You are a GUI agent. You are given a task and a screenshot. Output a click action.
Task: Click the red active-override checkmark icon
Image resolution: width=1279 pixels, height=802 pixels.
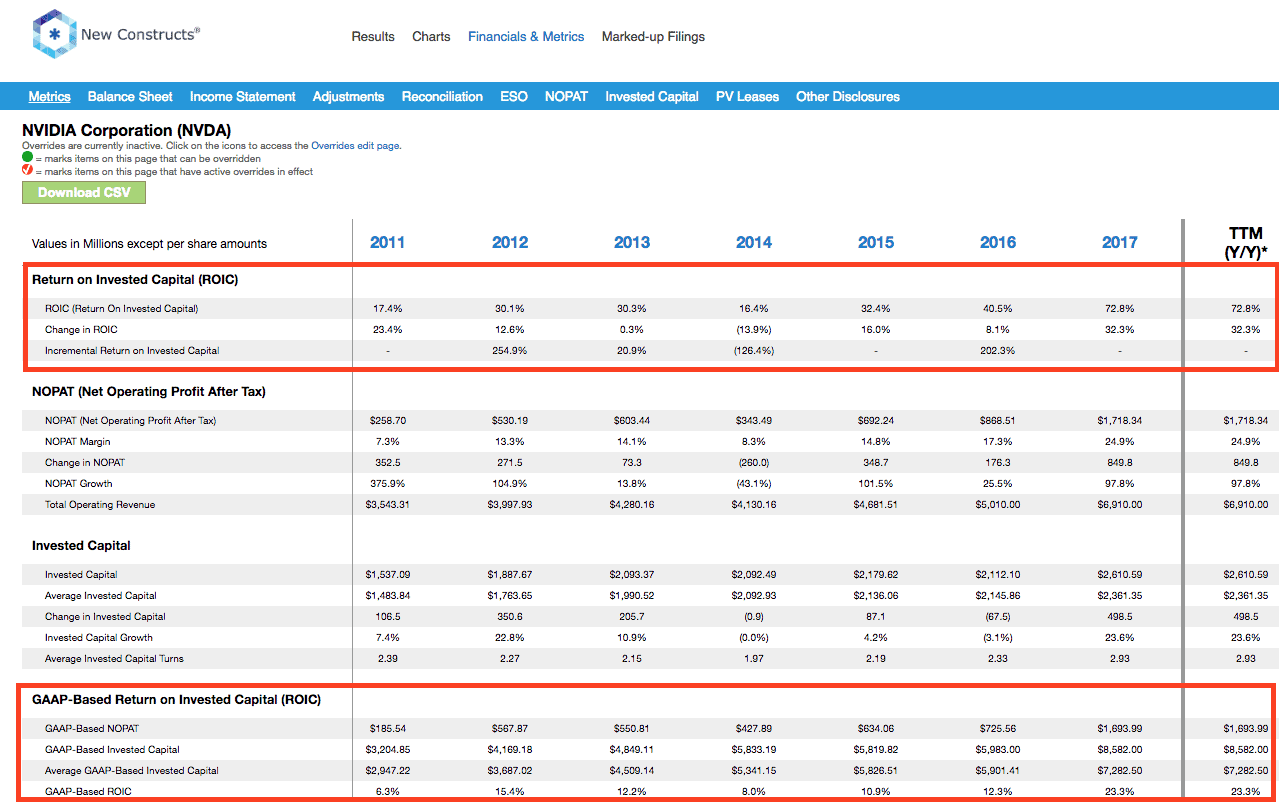click(27, 171)
